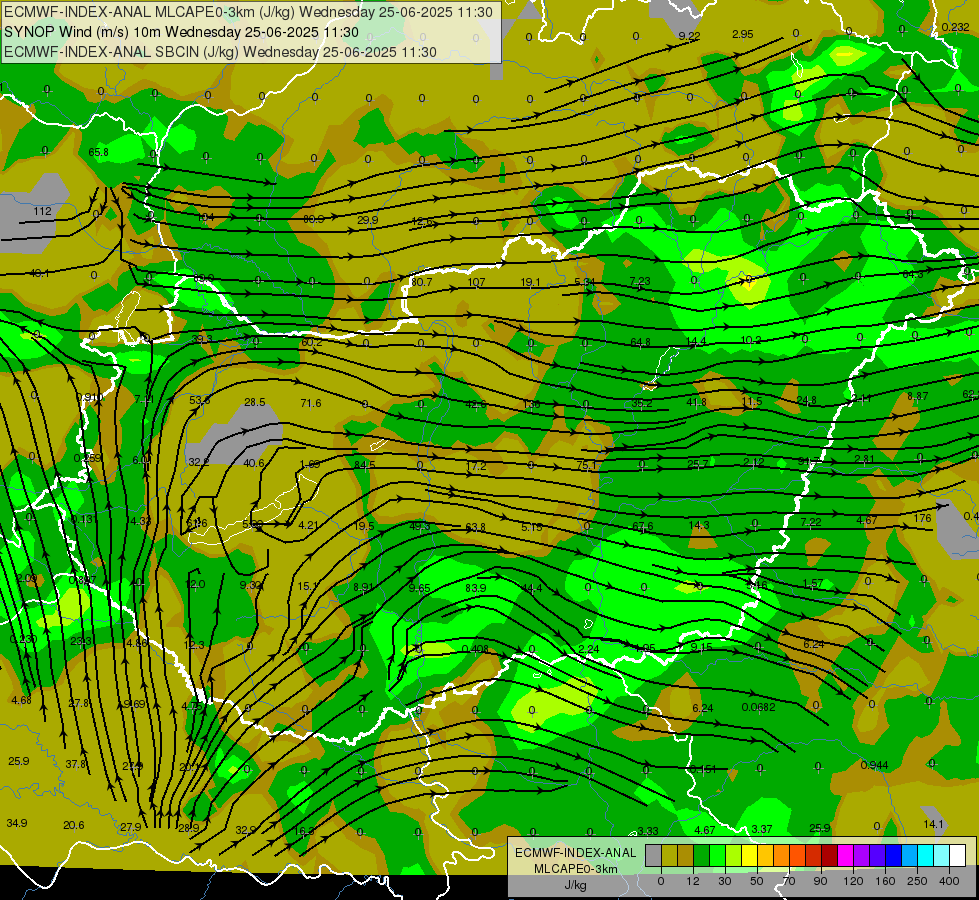This screenshot has width=979, height=900.
Task: Click the map value 71.6
Action: click(x=311, y=403)
